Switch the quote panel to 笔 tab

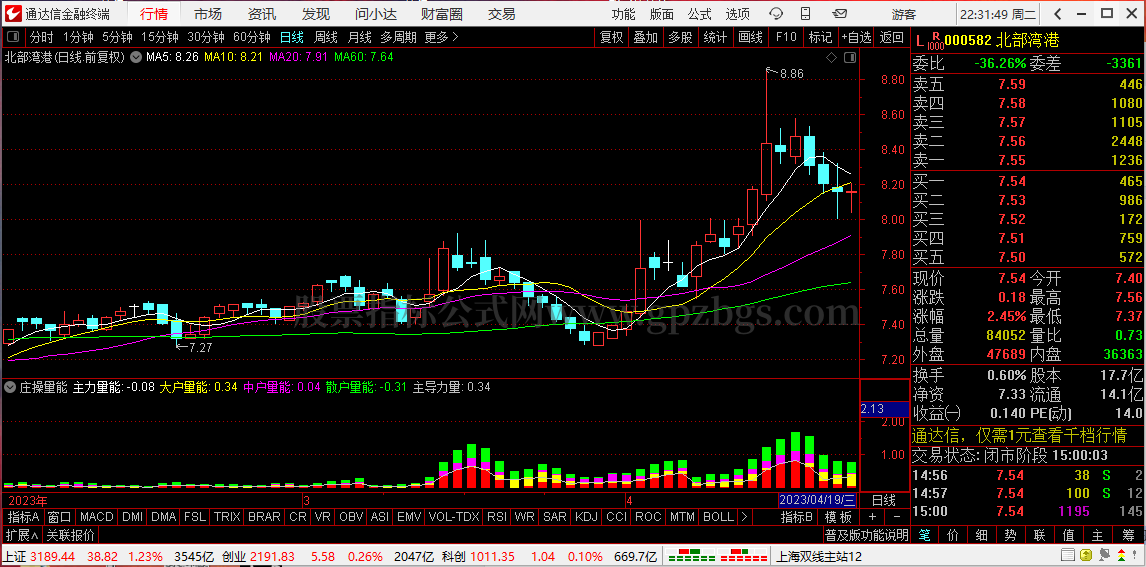[x=923, y=535]
